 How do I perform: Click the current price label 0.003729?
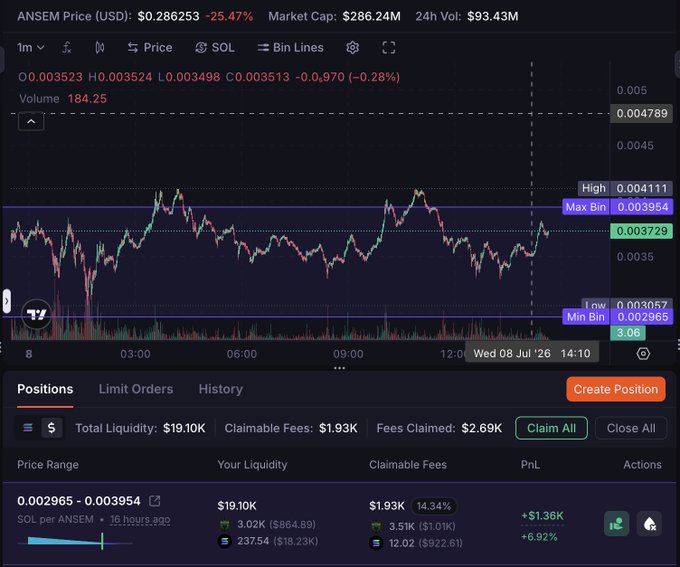click(x=641, y=231)
